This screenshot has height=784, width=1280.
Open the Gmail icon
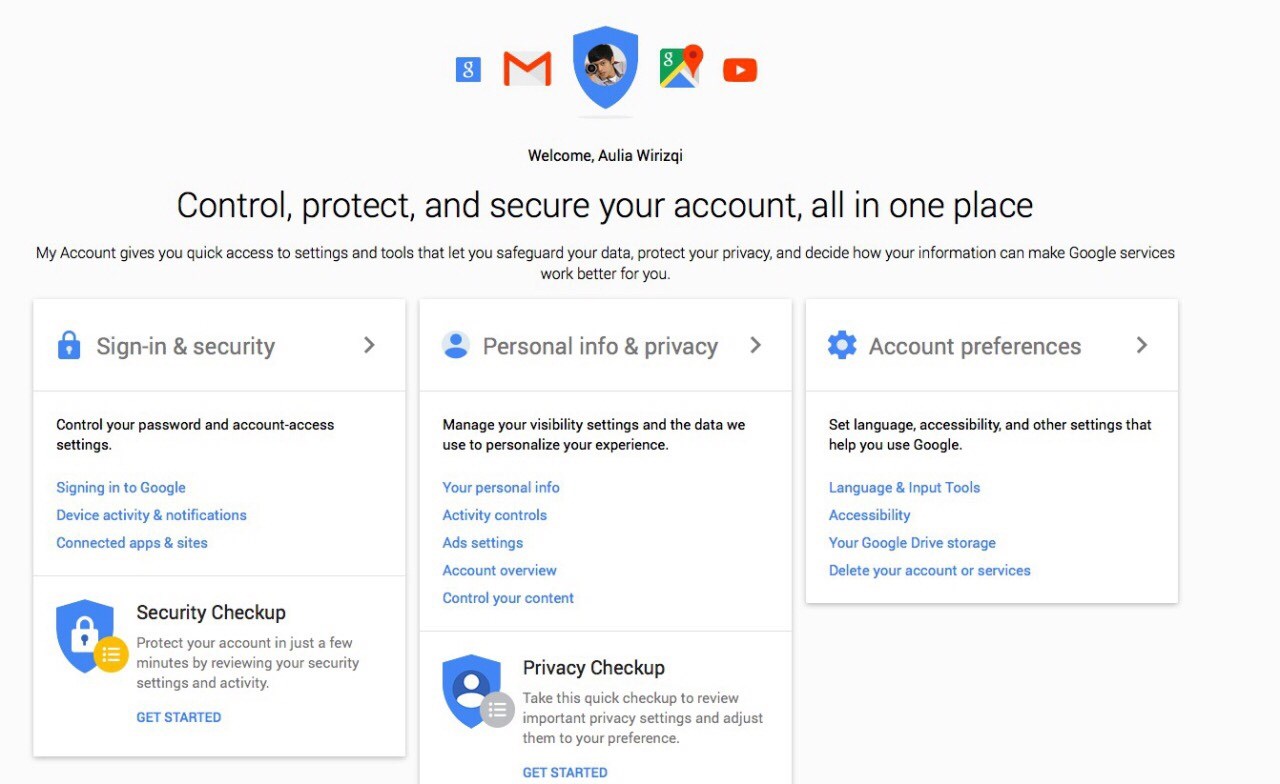(x=527, y=69)
